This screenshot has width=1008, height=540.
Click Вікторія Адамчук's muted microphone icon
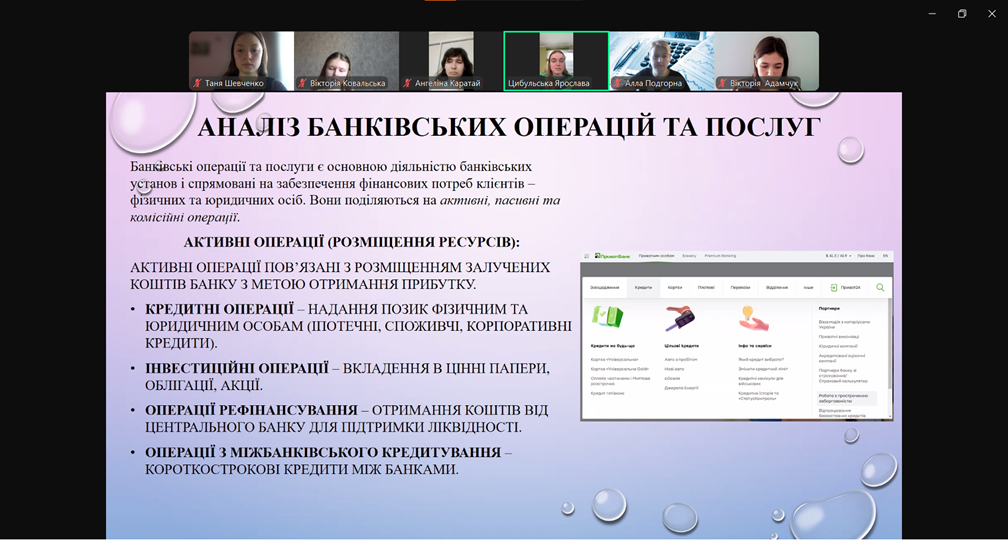tap(722, 84)
